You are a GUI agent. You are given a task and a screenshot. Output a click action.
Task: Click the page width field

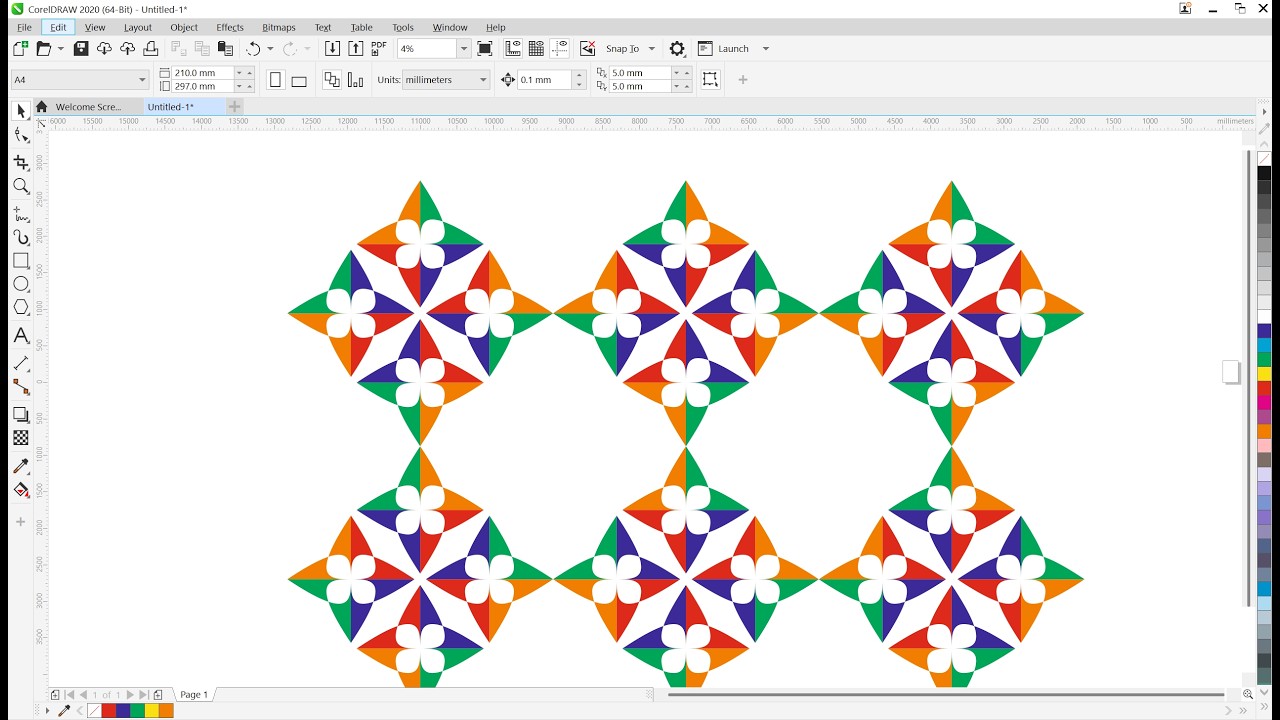coord(203,73)
